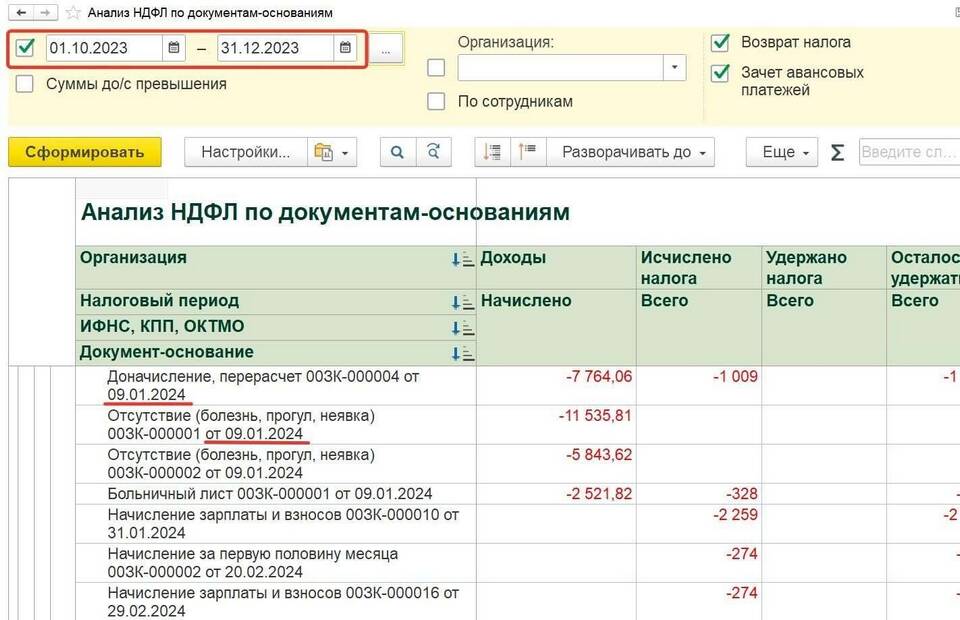Click the forward navigation arrow

click(44, 13)
